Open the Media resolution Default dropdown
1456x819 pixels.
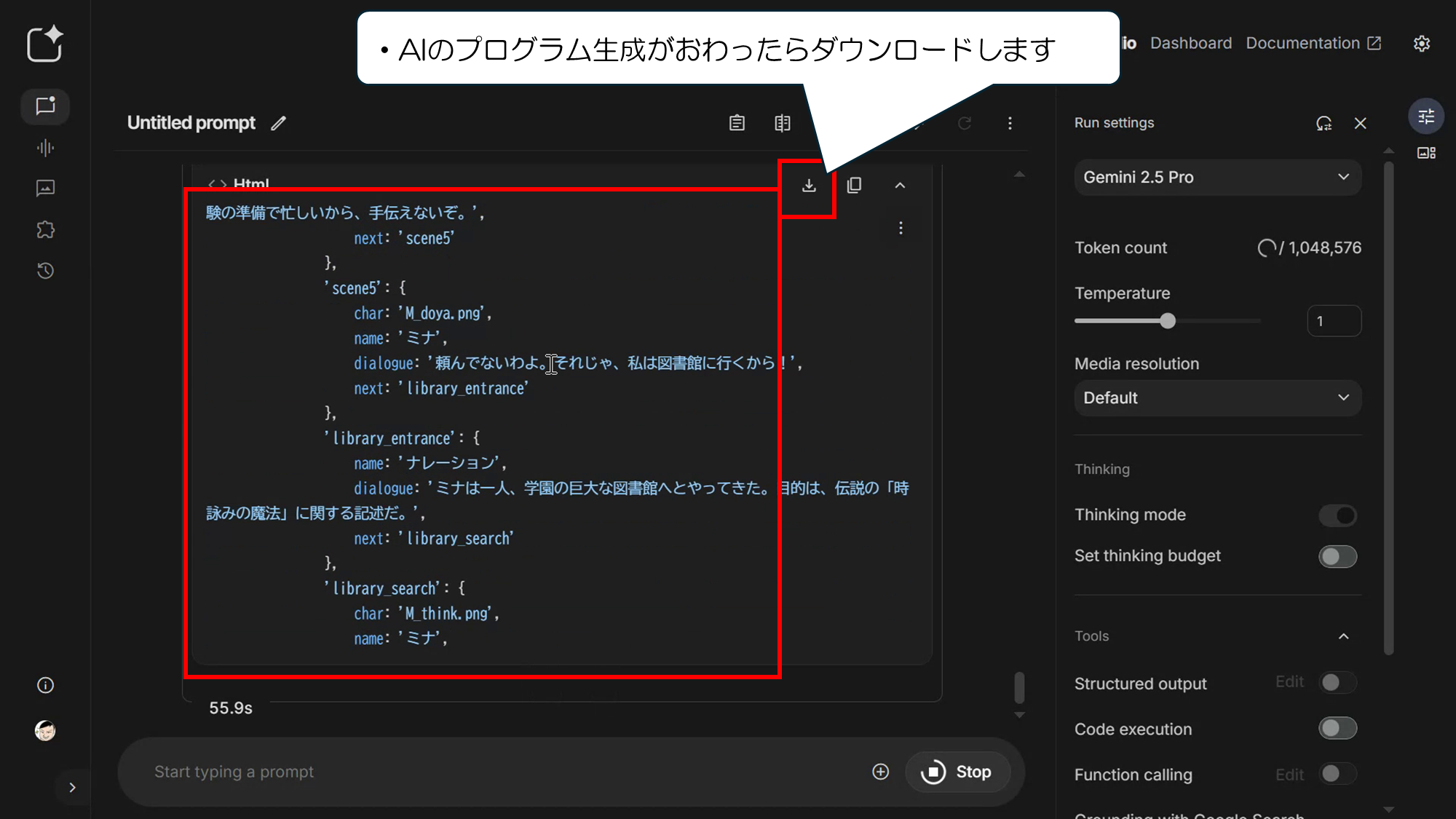[1217, 398]
